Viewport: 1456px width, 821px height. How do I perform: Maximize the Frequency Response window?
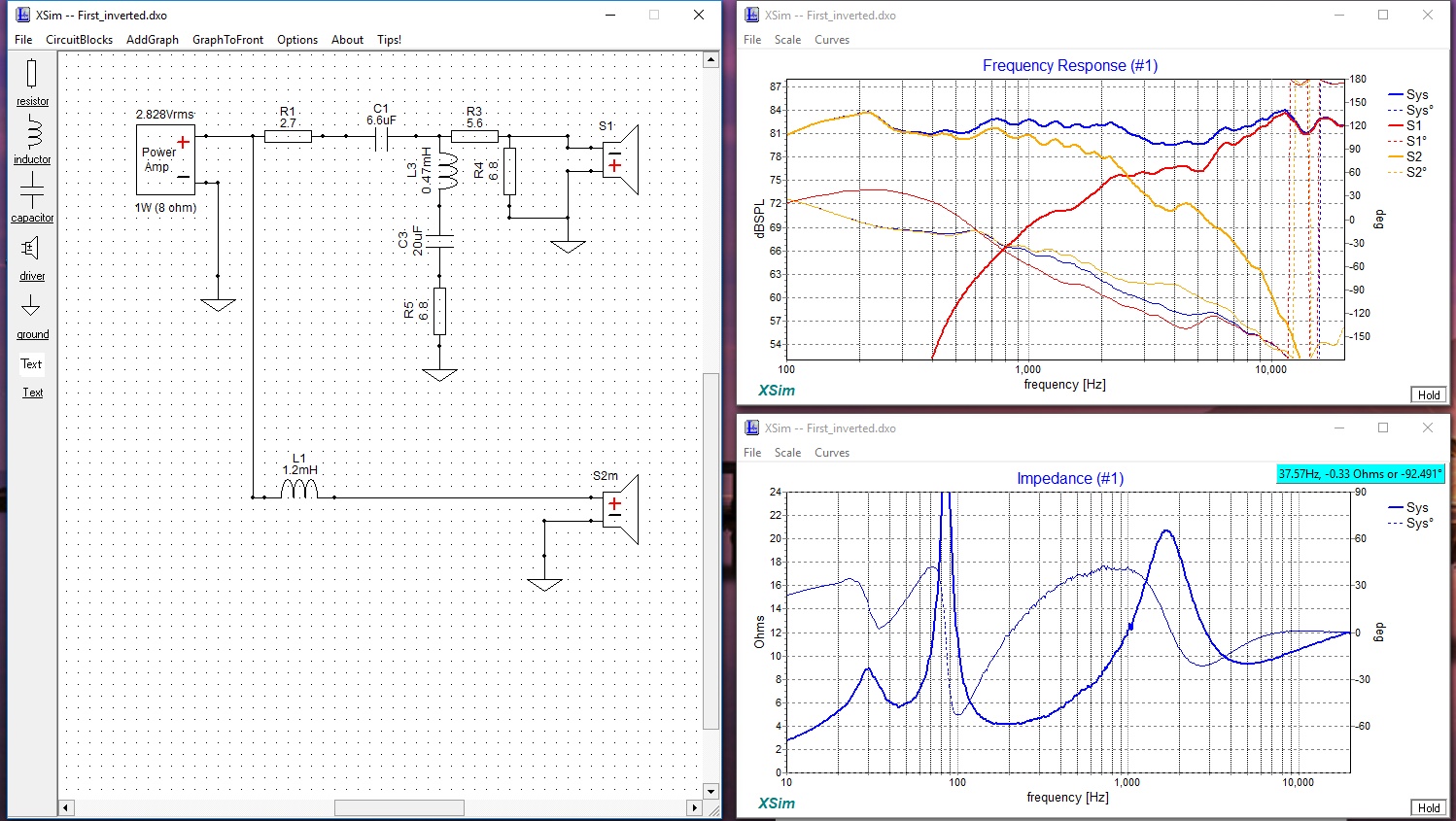[x=1383, y=15]
